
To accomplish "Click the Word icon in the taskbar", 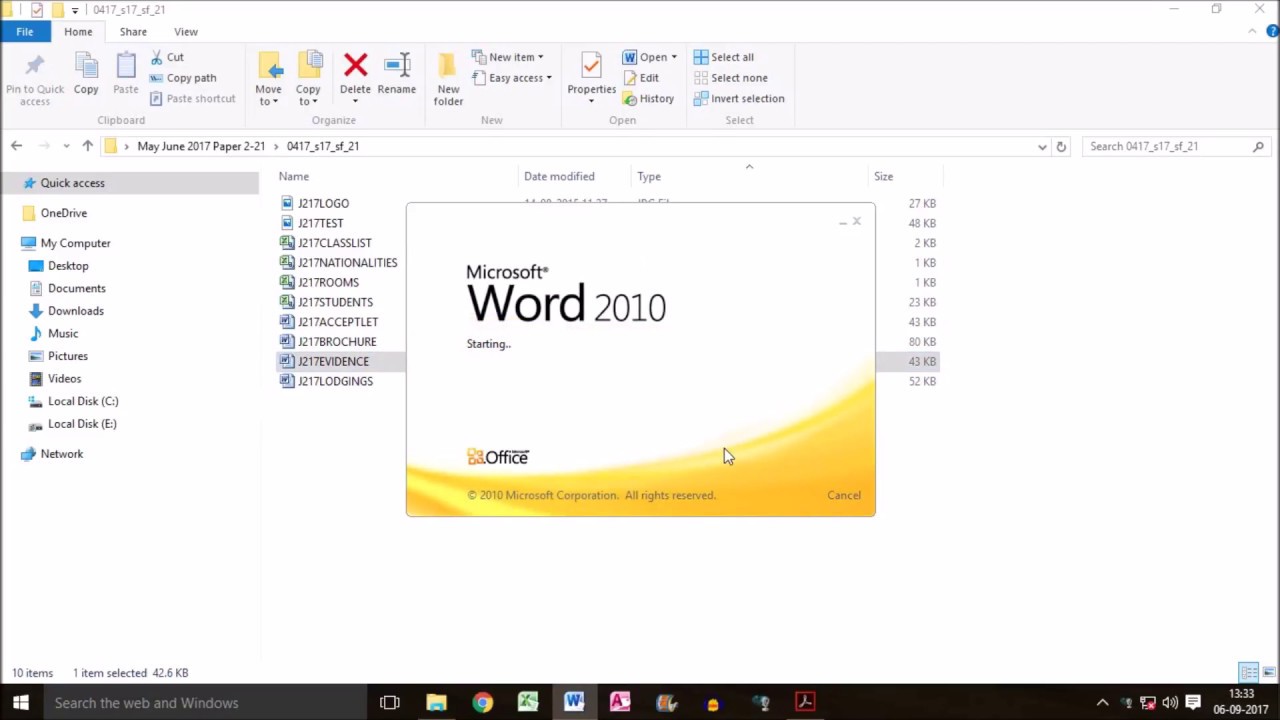I will click(x=574, y=703).
